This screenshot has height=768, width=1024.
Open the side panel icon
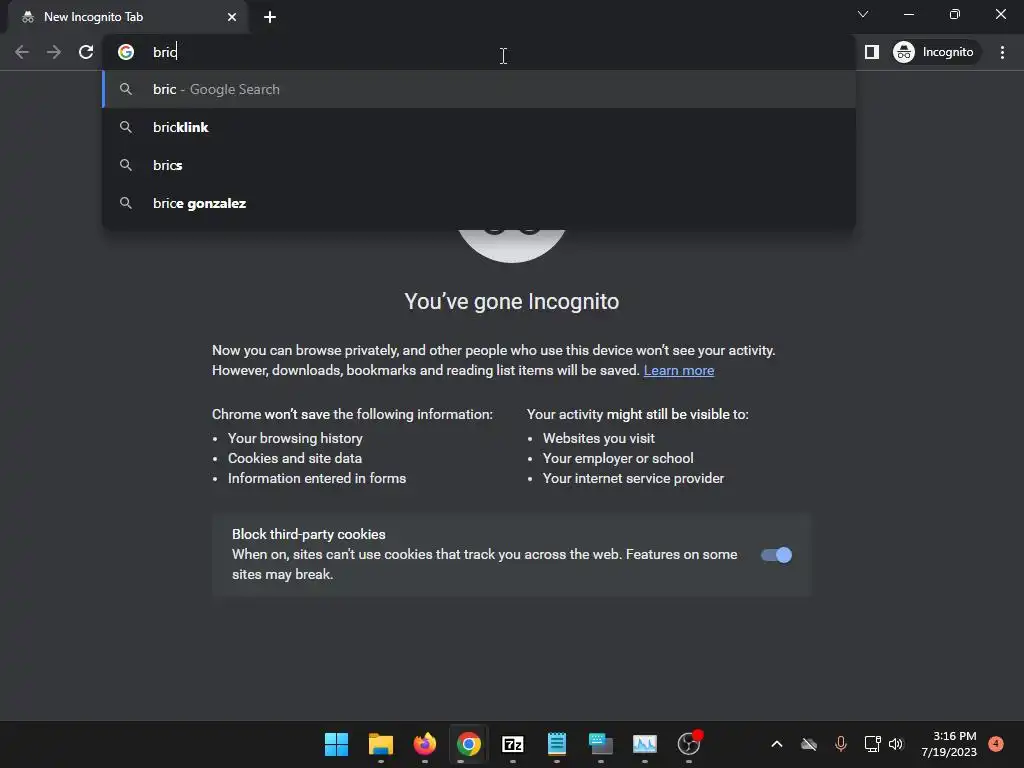pos(871,52)
